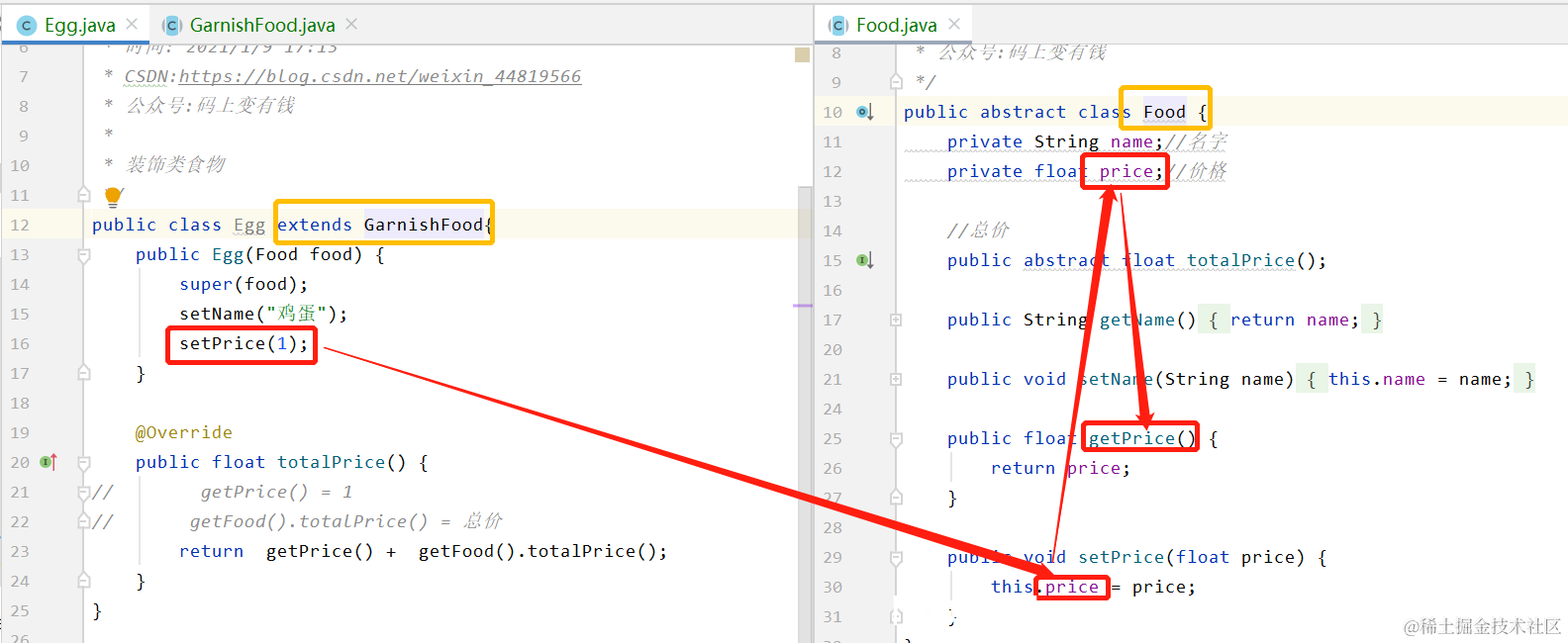Click the 'return' keyword on Egg.java line 23
The image size is (1568, 643).
coord(211,551)
